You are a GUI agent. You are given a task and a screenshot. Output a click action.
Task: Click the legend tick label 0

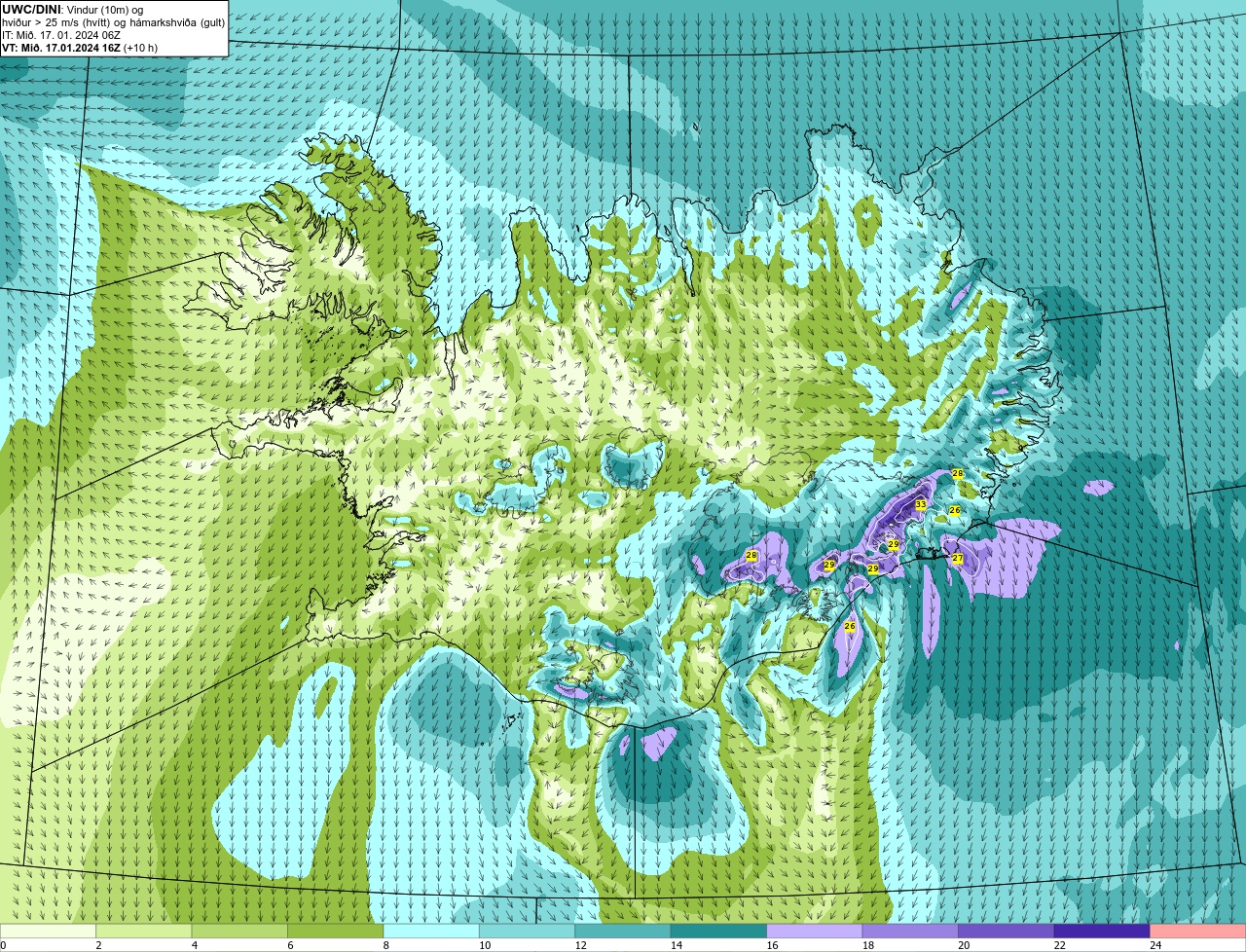tap(3, 945)
